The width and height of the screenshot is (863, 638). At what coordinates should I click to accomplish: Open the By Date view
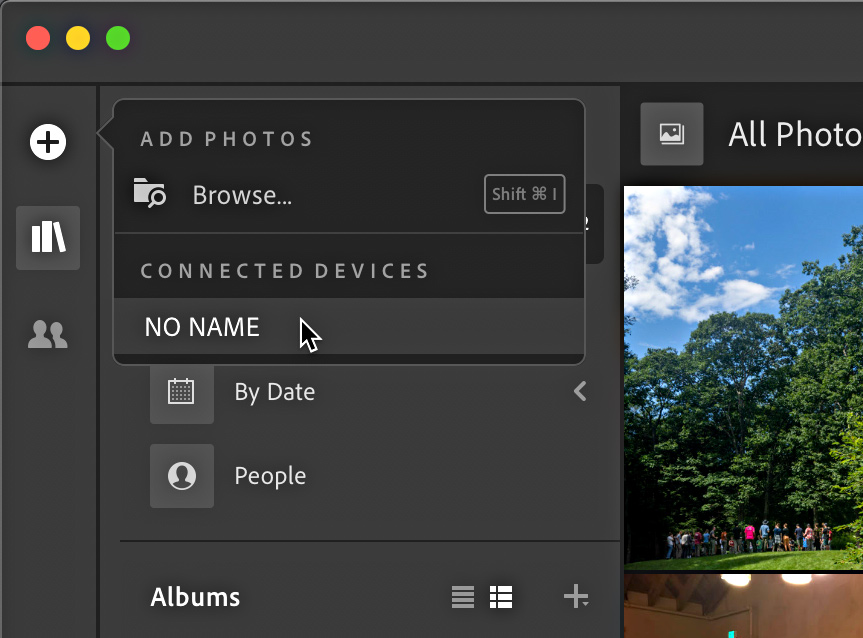[275, 392]
